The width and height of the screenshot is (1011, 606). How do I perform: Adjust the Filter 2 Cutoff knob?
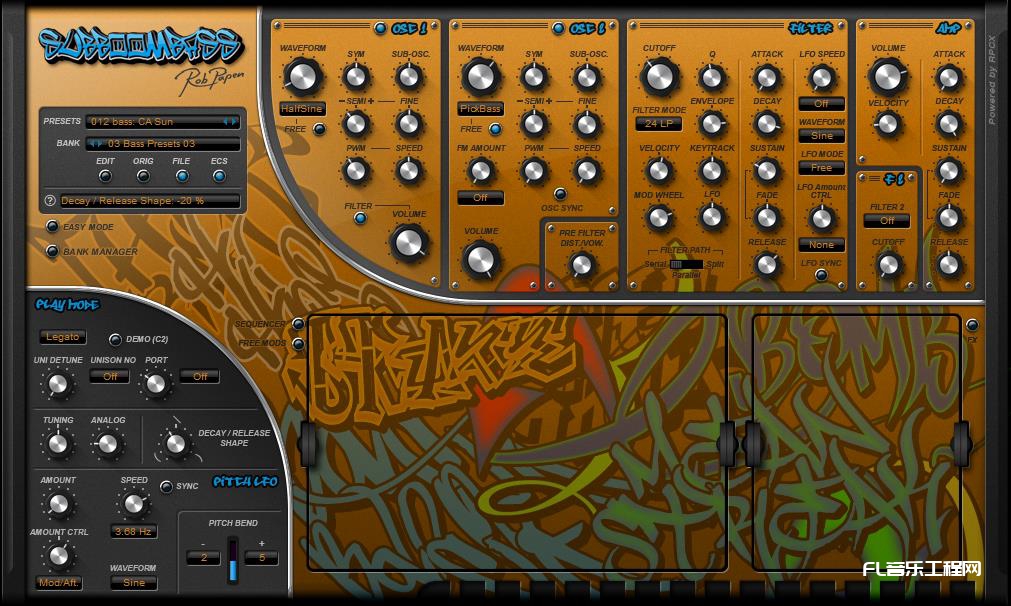888,266
